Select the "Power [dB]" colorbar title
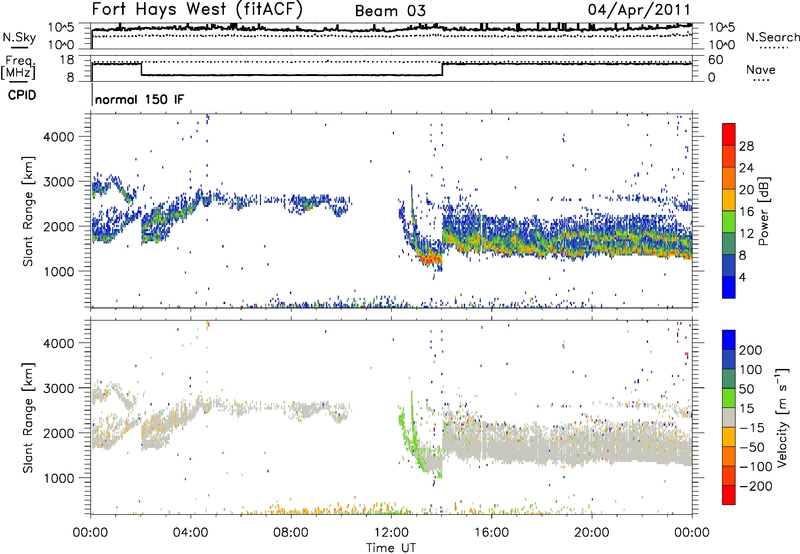Image resolution: width=800 pixels, height=554 pixels. click(x=764, y=211)
